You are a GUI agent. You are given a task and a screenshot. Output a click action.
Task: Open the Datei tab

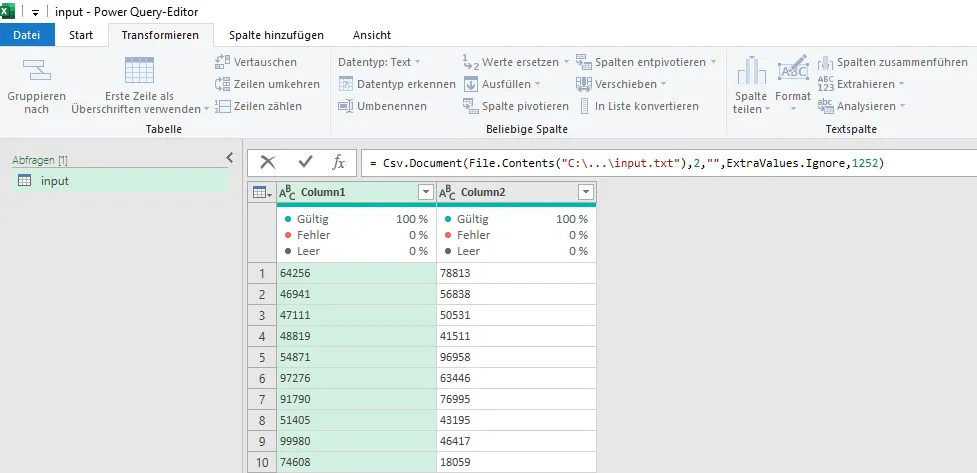[27, 35]
